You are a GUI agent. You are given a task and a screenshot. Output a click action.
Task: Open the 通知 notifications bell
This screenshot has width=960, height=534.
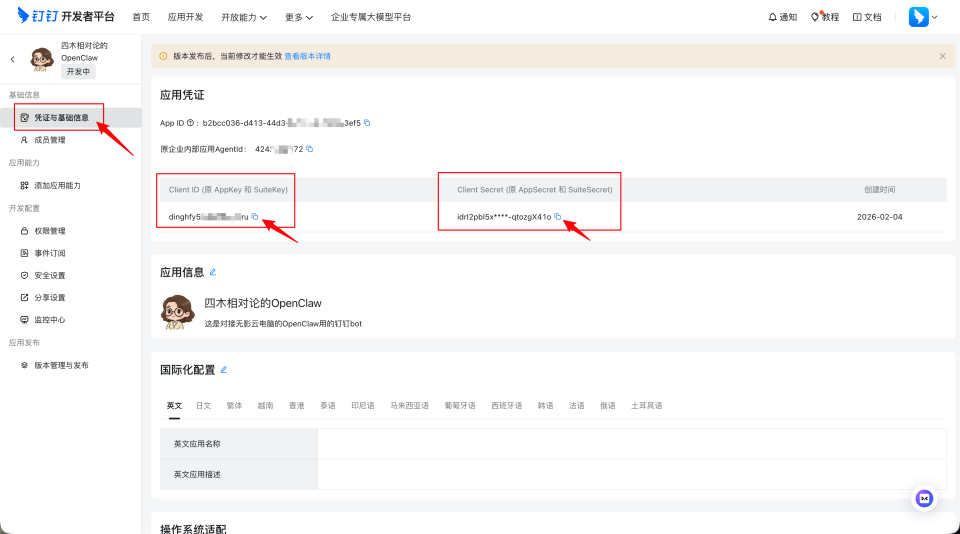pos(782,17)
